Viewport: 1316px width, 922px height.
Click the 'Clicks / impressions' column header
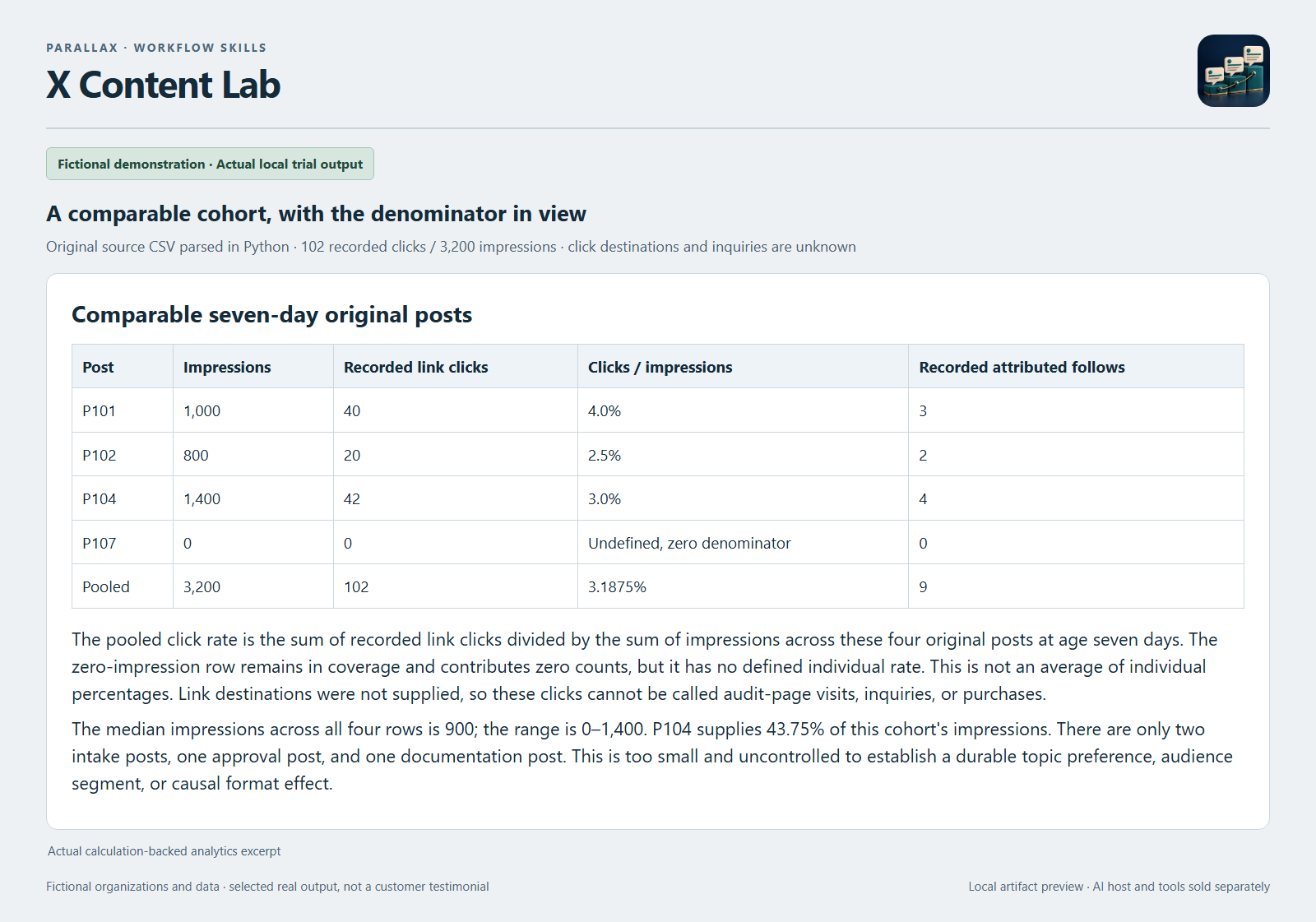point(743,367)
